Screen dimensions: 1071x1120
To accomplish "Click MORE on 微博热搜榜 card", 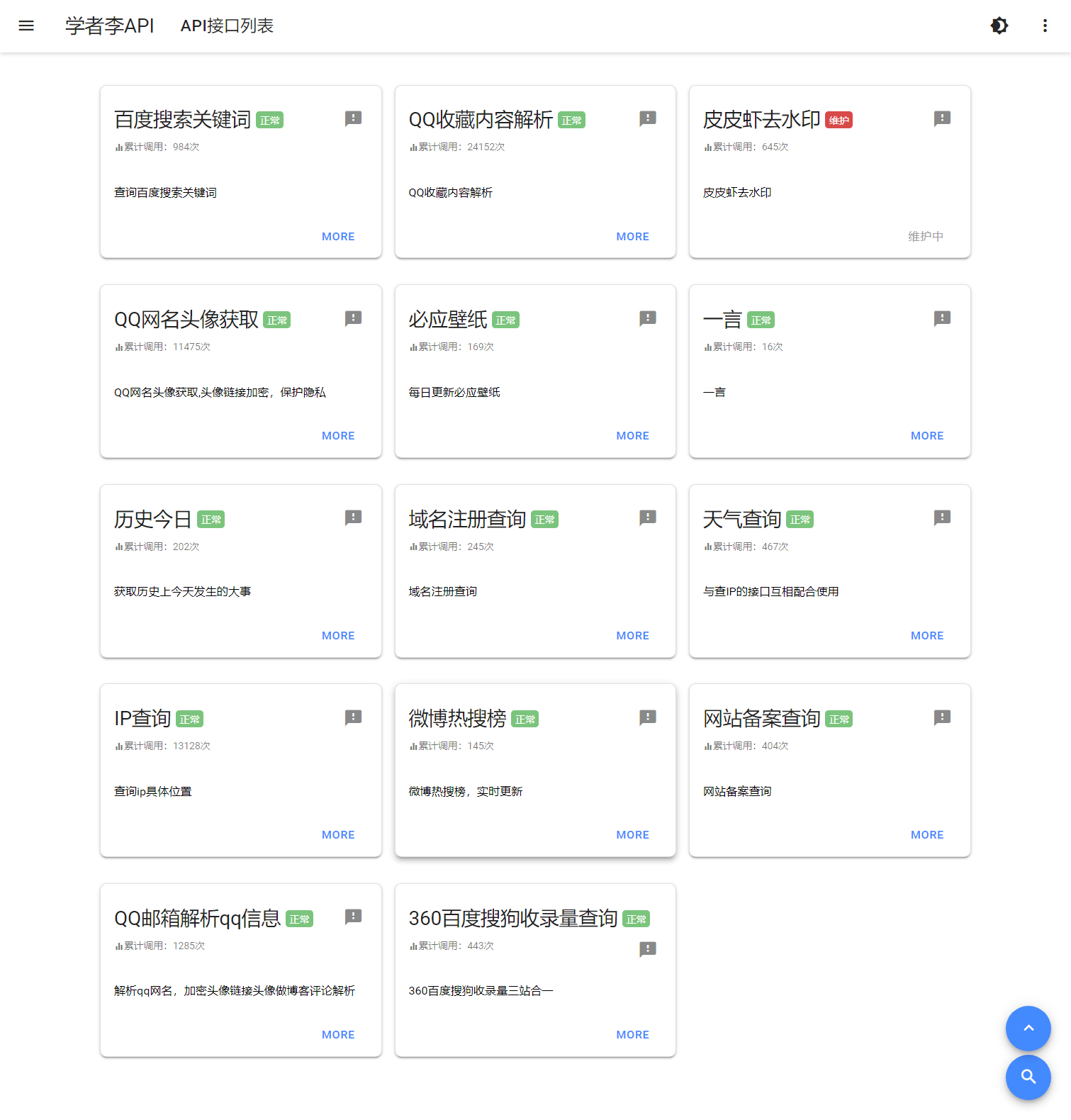I will [633, 835].
